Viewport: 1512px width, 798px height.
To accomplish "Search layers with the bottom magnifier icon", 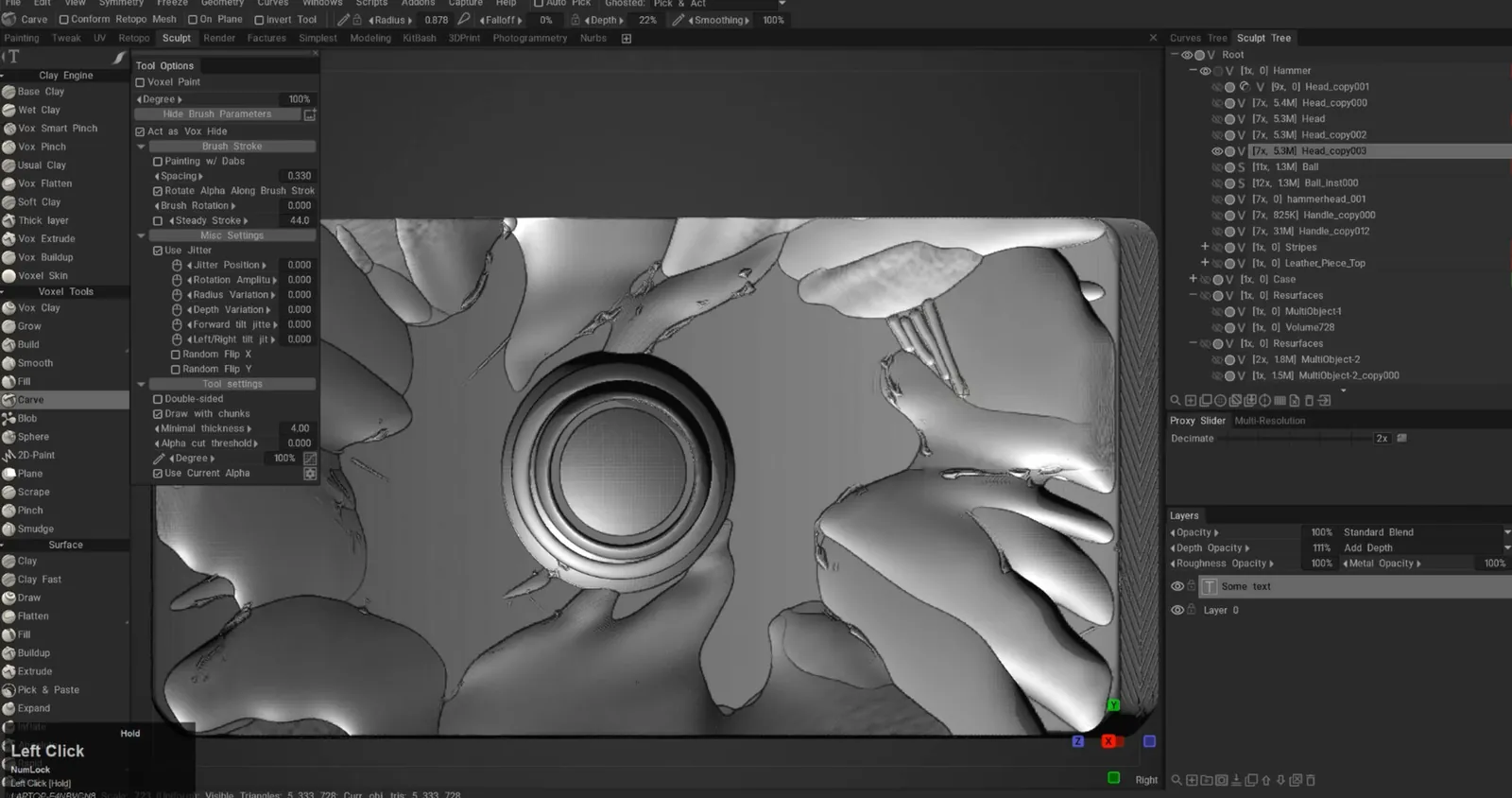I will (1177, 780).
